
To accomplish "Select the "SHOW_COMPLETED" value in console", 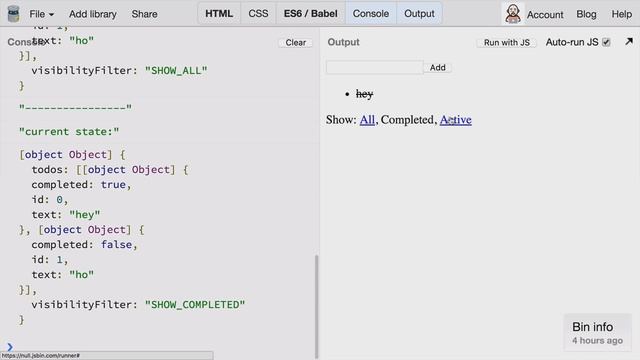I will click(x=195, y=304).
